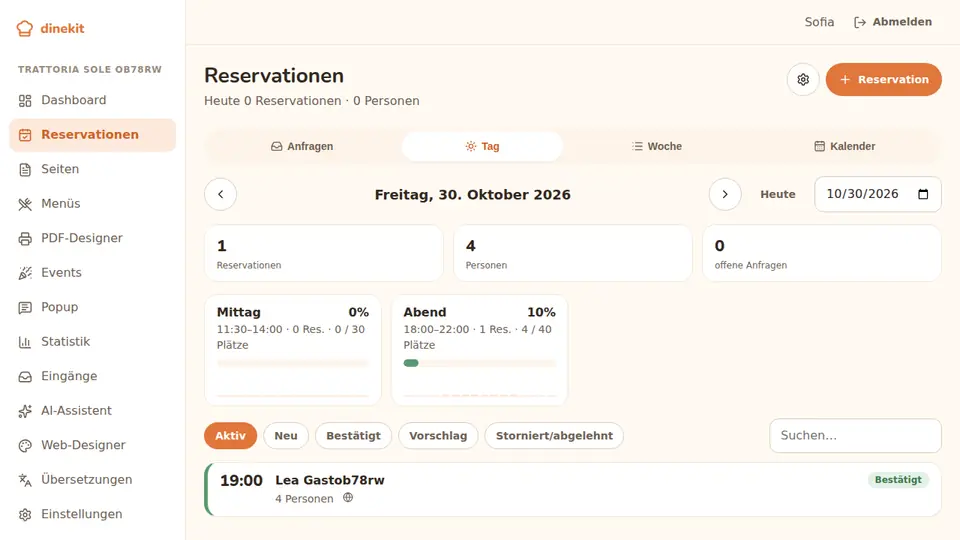
Task: Select the Neu filter chip
Action: point(286,436)
